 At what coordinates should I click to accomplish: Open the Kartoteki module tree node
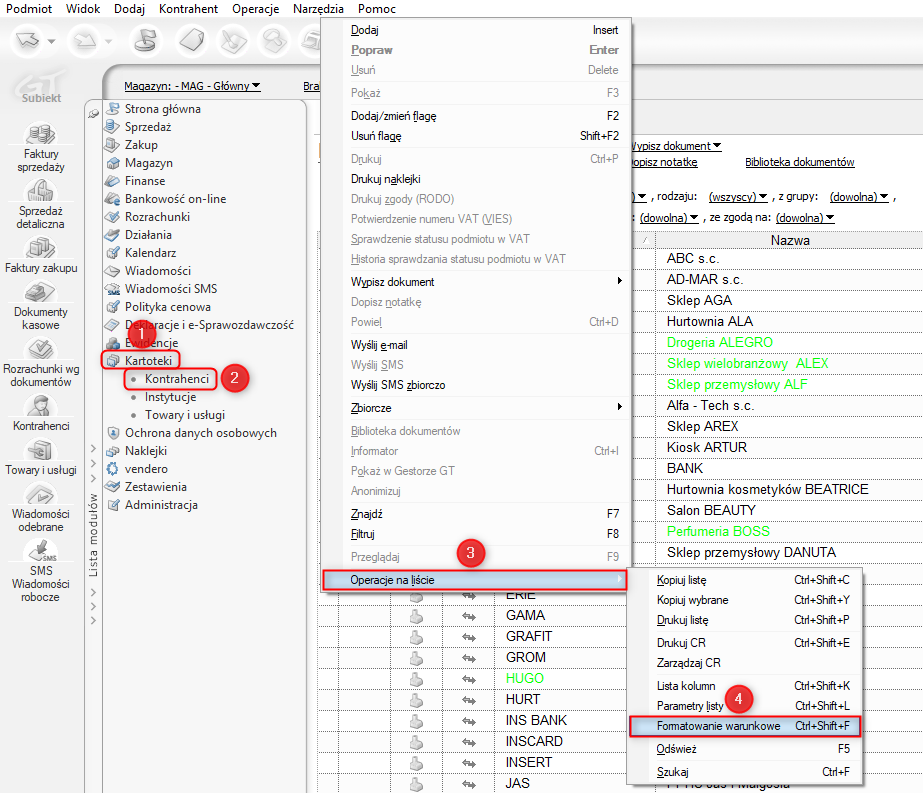[148, 360]
